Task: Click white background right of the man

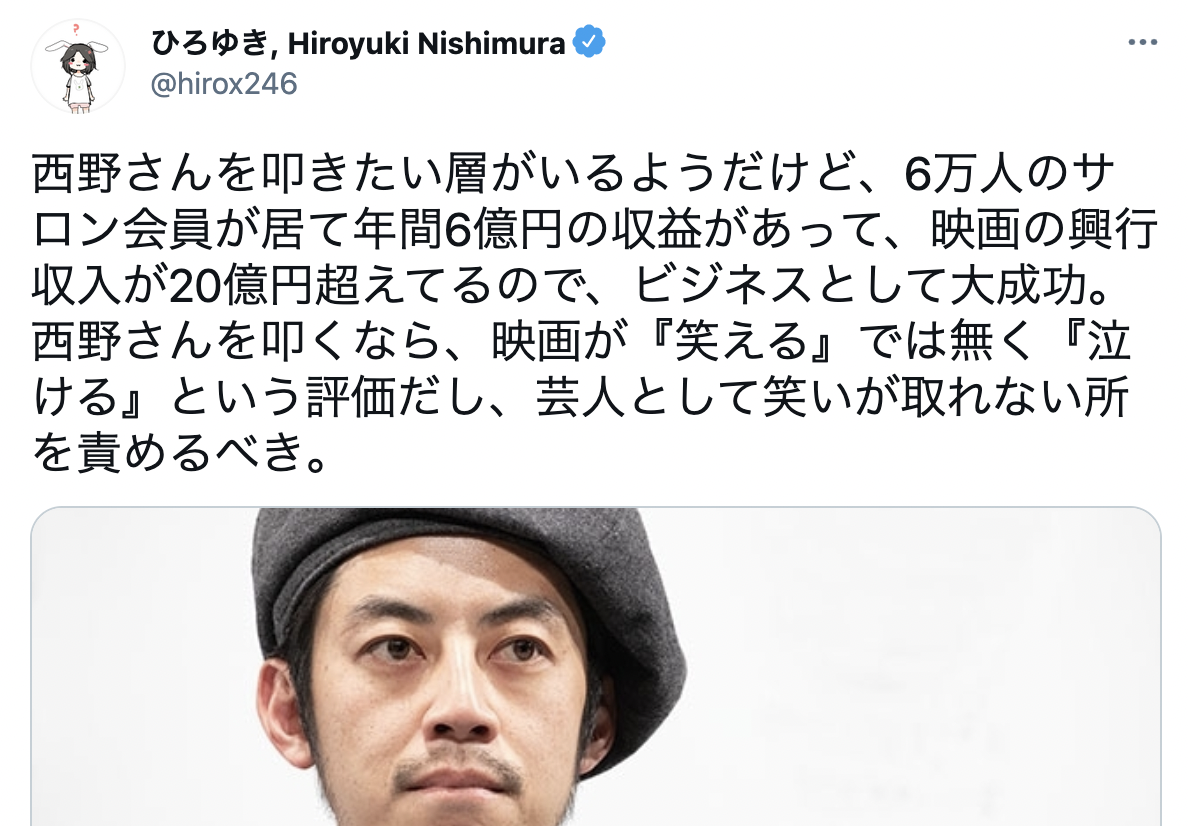Action: (x=924, y=667)
